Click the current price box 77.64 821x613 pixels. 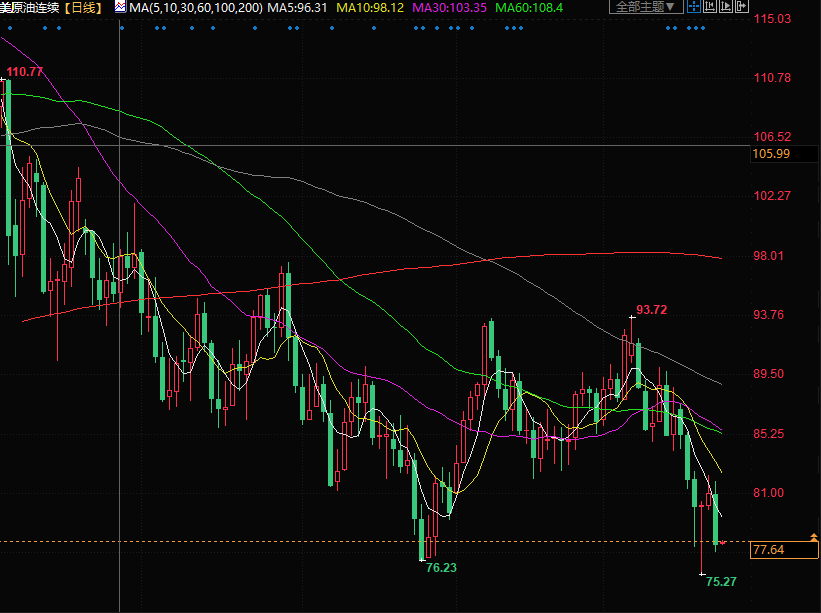(x=785, y=550)
